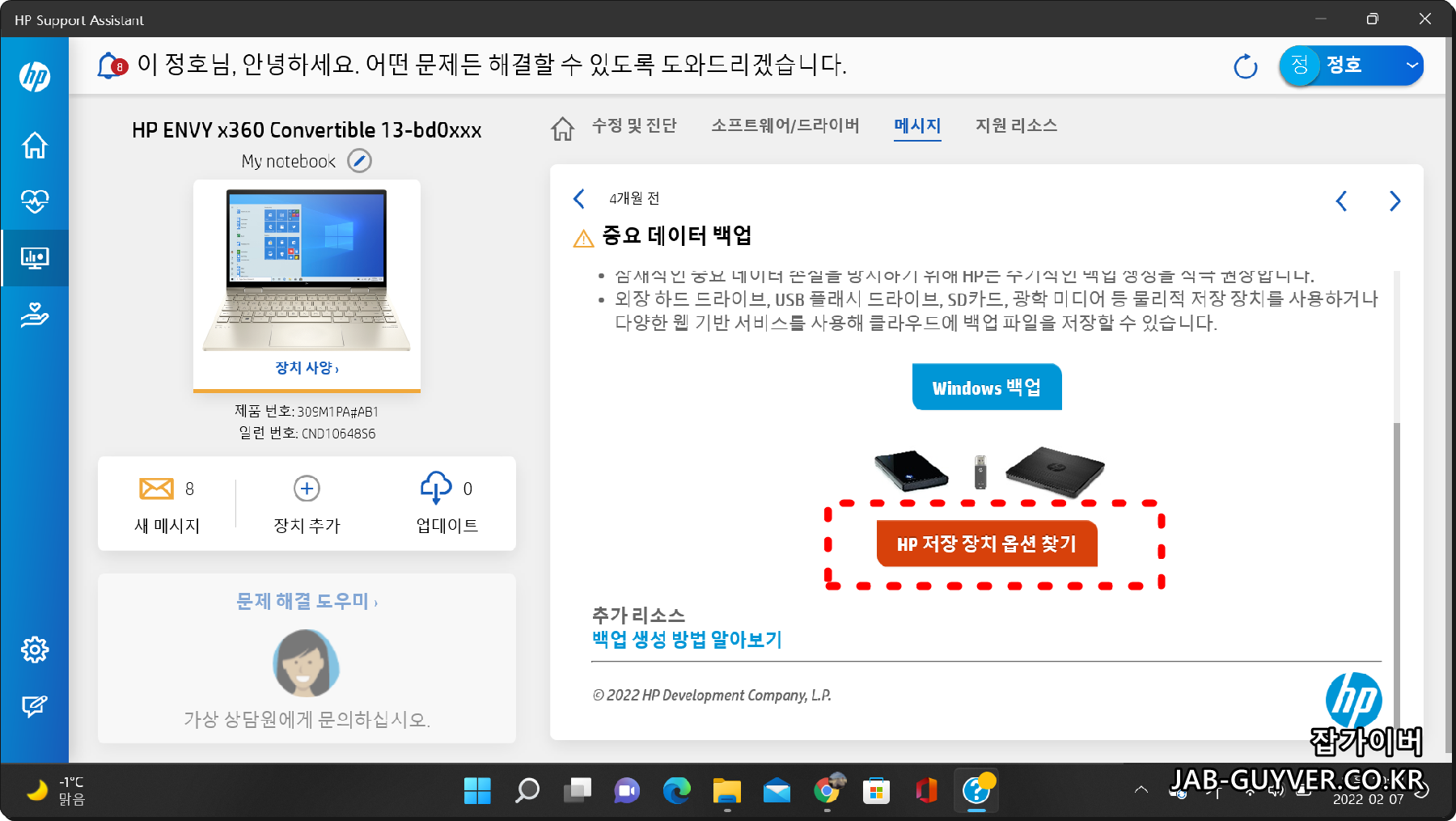Open Microsoft Store from taskbar

pos(876,790)
